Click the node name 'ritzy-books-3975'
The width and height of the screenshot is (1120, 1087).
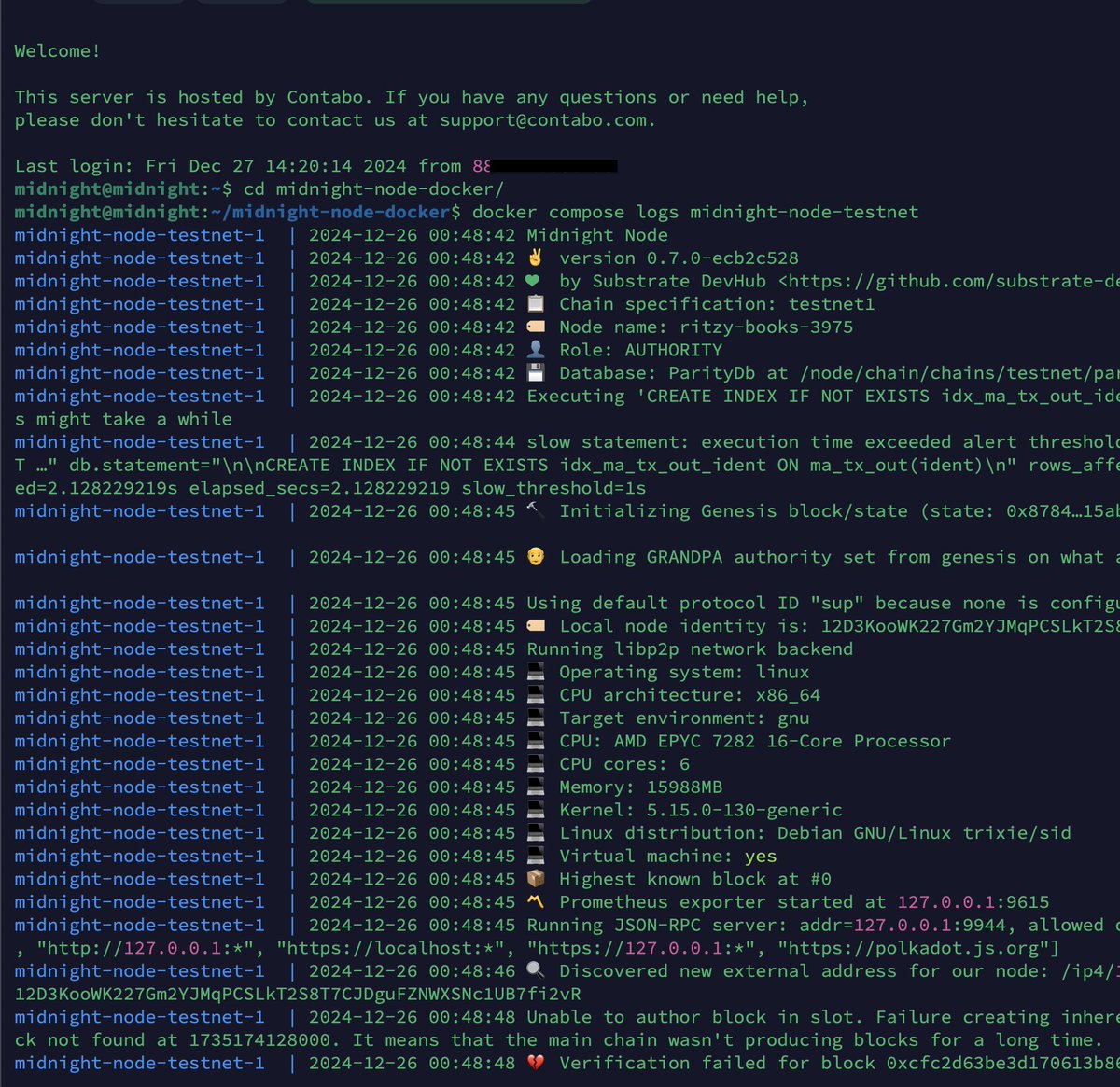tap(765, 327)
